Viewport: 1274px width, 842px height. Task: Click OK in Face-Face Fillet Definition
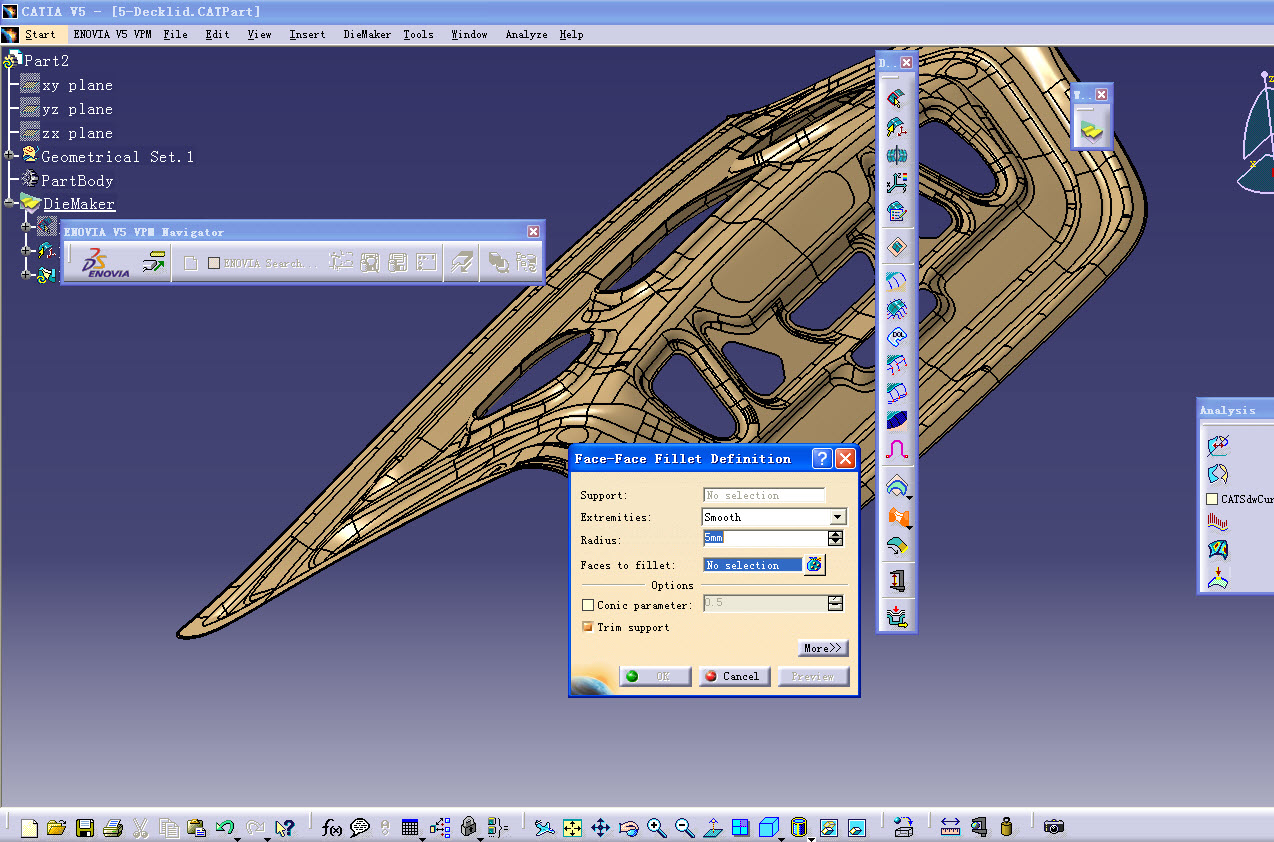[x=655, y=676]
